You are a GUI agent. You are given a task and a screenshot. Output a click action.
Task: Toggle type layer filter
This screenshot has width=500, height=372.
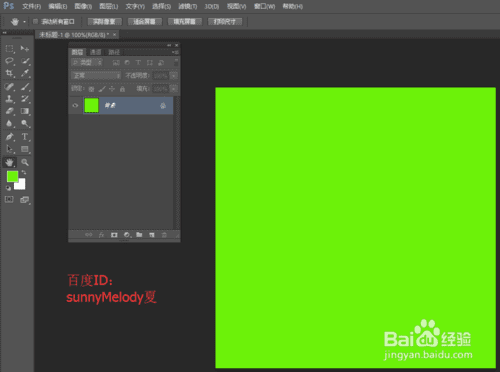coord(138,62)
